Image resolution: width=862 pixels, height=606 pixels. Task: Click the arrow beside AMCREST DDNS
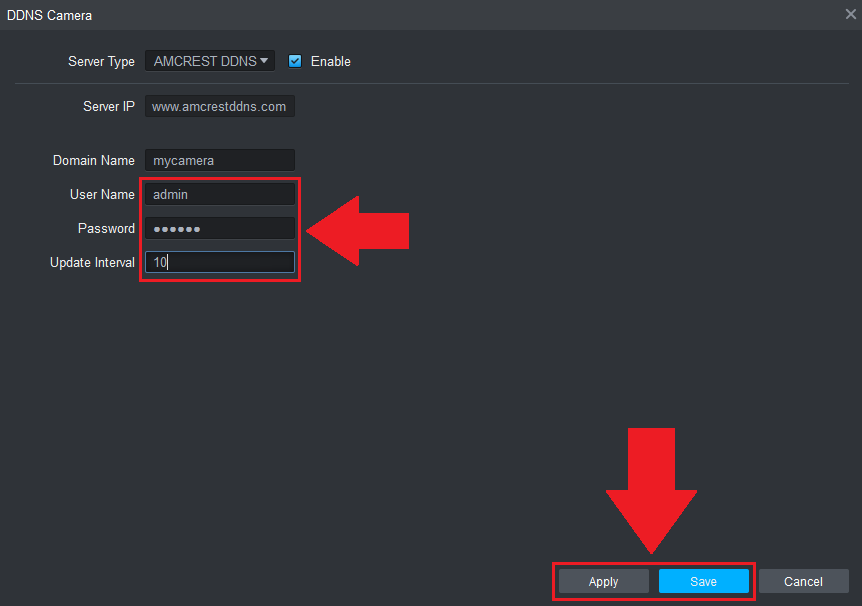pyautogui.click(x=264, y=61)
